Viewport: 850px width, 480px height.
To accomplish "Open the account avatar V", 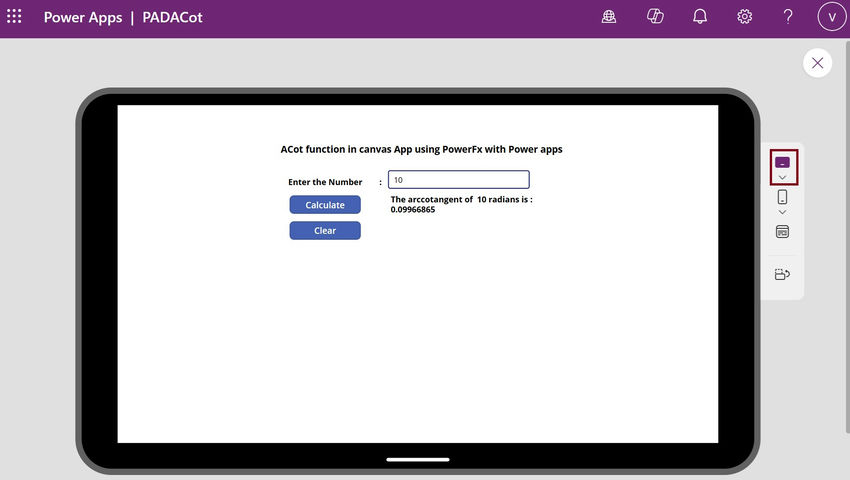I will click(x=832, y=17).
